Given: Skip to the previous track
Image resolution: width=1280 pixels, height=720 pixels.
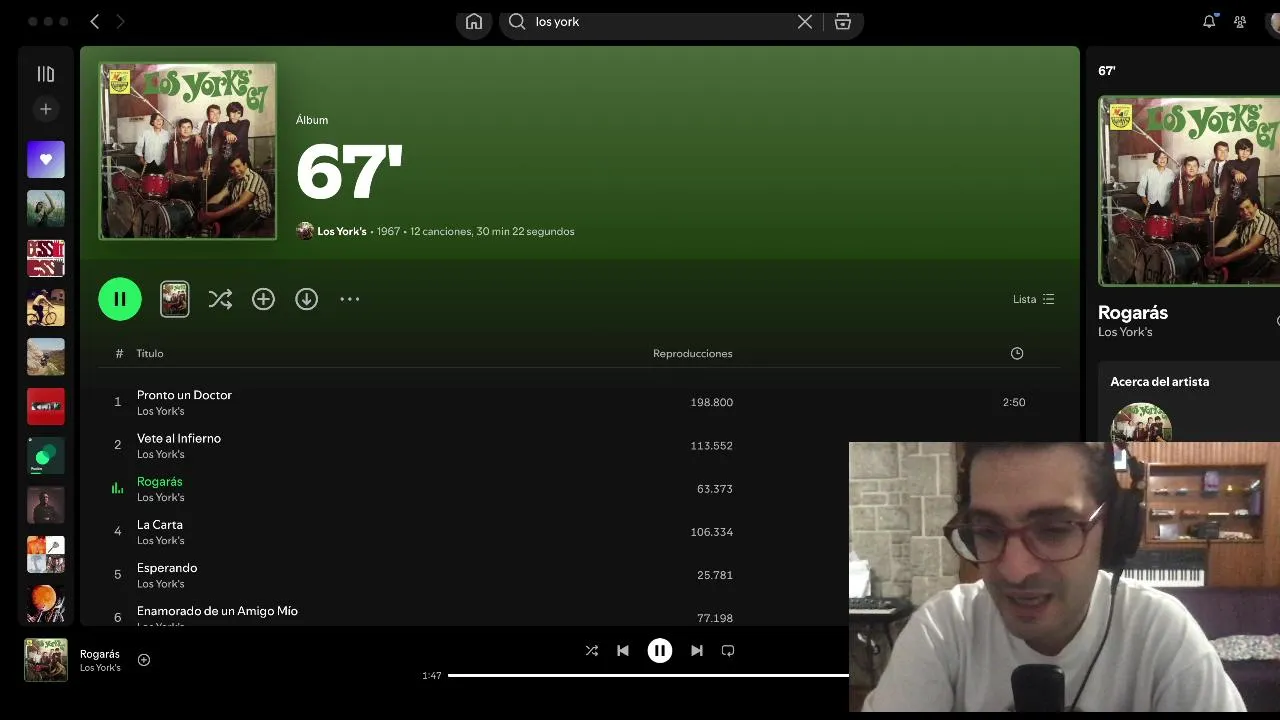Looking at the screenshot, I should click(623, 650).
